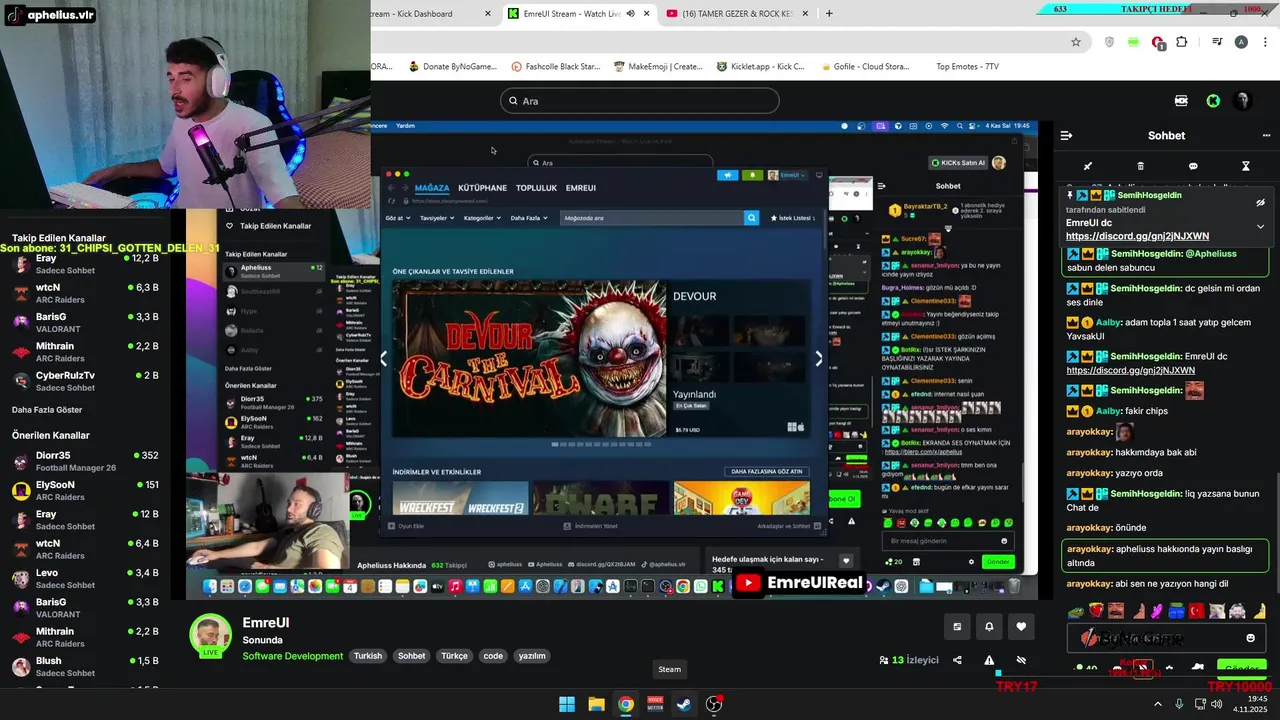
Task: Select the code tag
Action: 493,656
